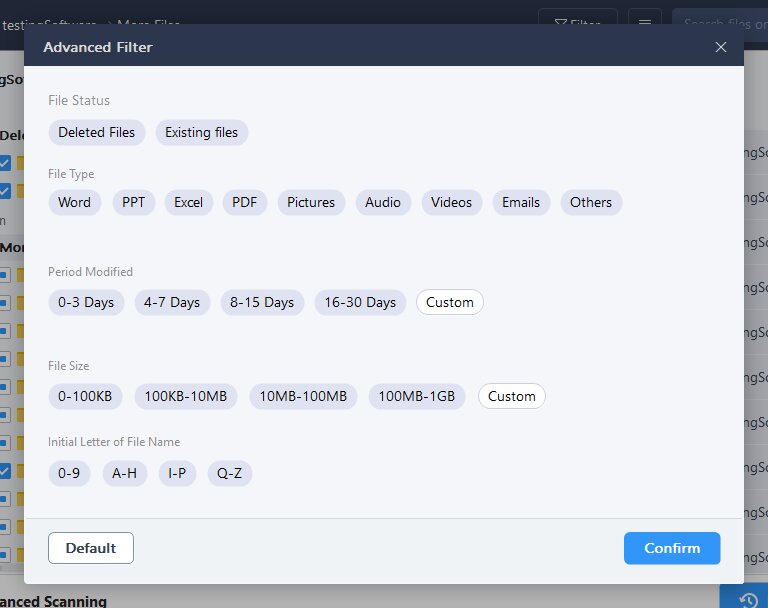
Task: Open Custom period modified option
Action: click(450, 302)
